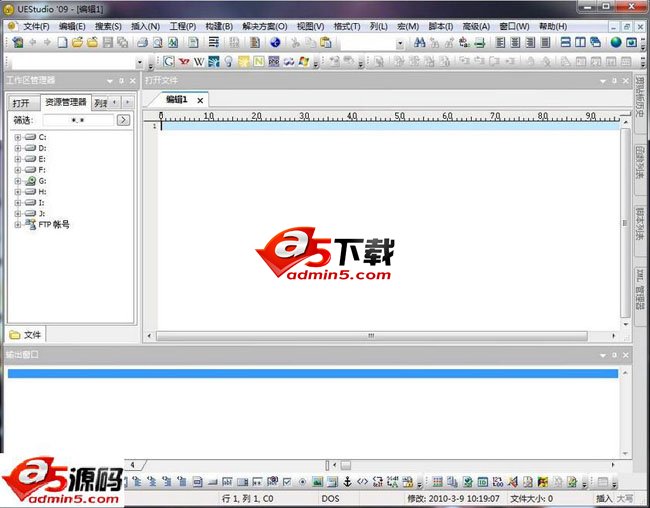Click the light bulb icon in the search toolbar
The width and height of the screenshot is (650, 508).
pos(228,62)
